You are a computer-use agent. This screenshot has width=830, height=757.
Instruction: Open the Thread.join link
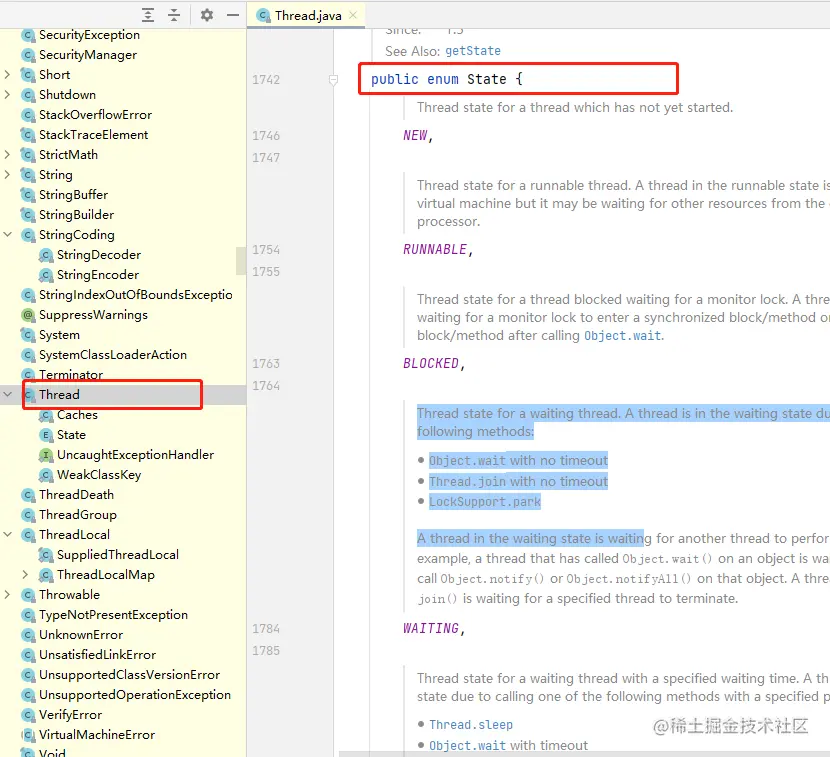[467, 481]
